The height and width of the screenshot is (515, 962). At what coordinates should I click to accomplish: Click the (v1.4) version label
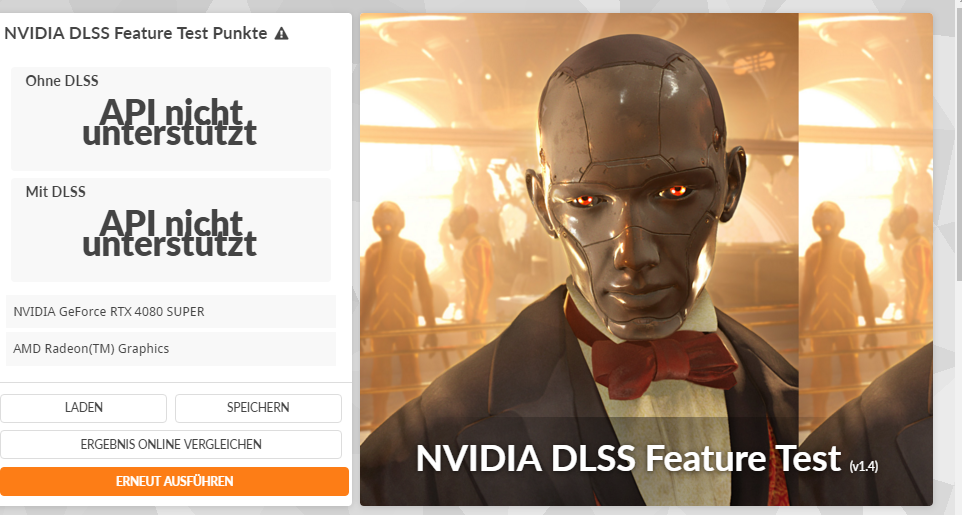[x=864, y=466]
